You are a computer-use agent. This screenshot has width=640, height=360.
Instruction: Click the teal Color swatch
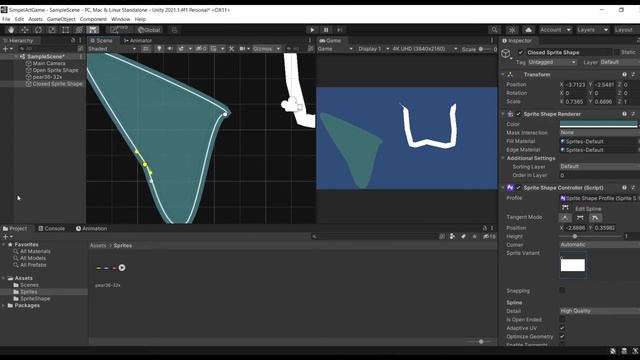click(598, 124)
